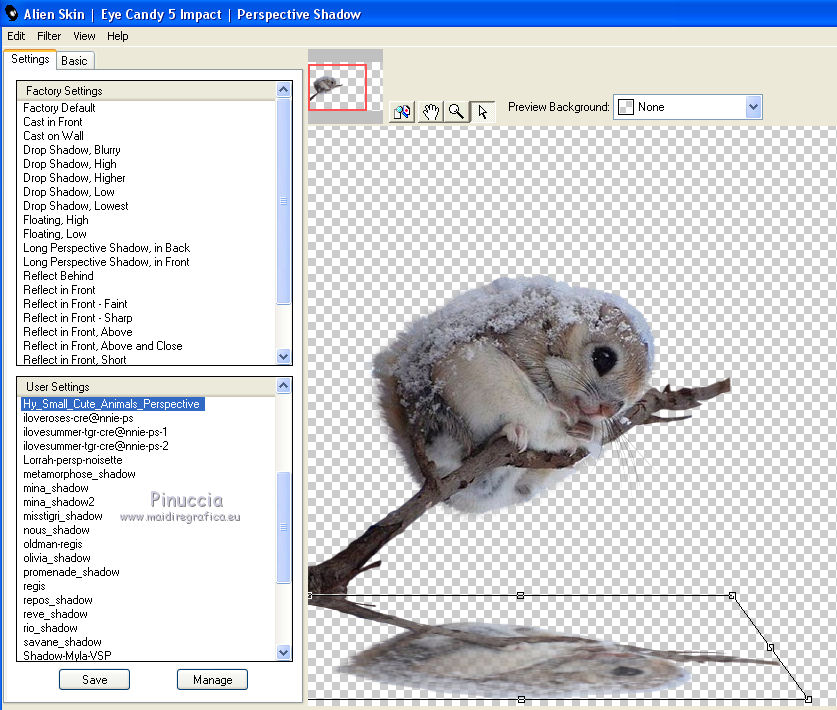Select Reflect in Front - Sharp
Screen dimensions: 837x710
click(x=78, y=318)
